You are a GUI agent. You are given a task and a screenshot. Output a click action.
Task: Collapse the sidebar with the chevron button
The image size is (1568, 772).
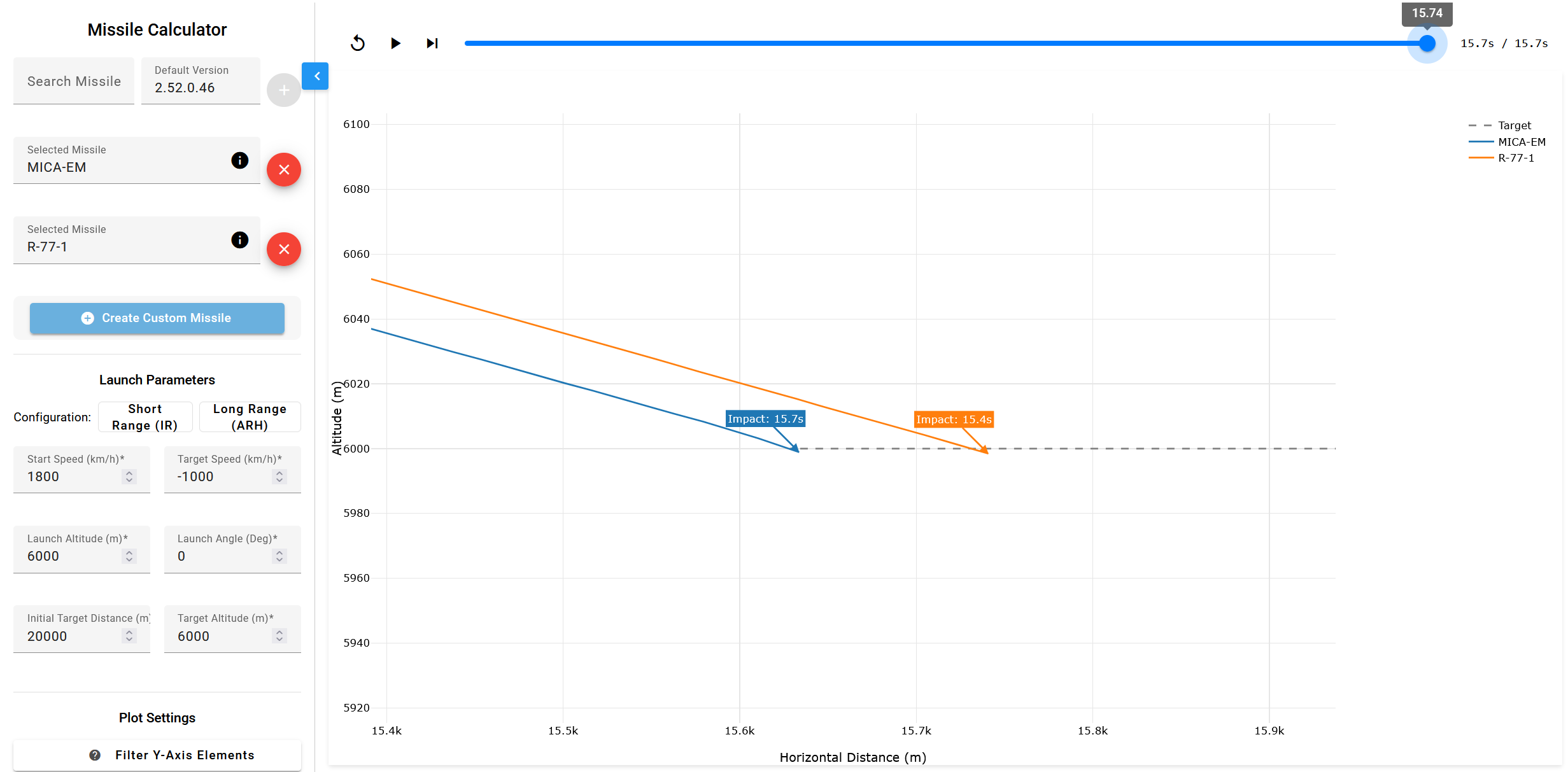(x=316, y=76)
